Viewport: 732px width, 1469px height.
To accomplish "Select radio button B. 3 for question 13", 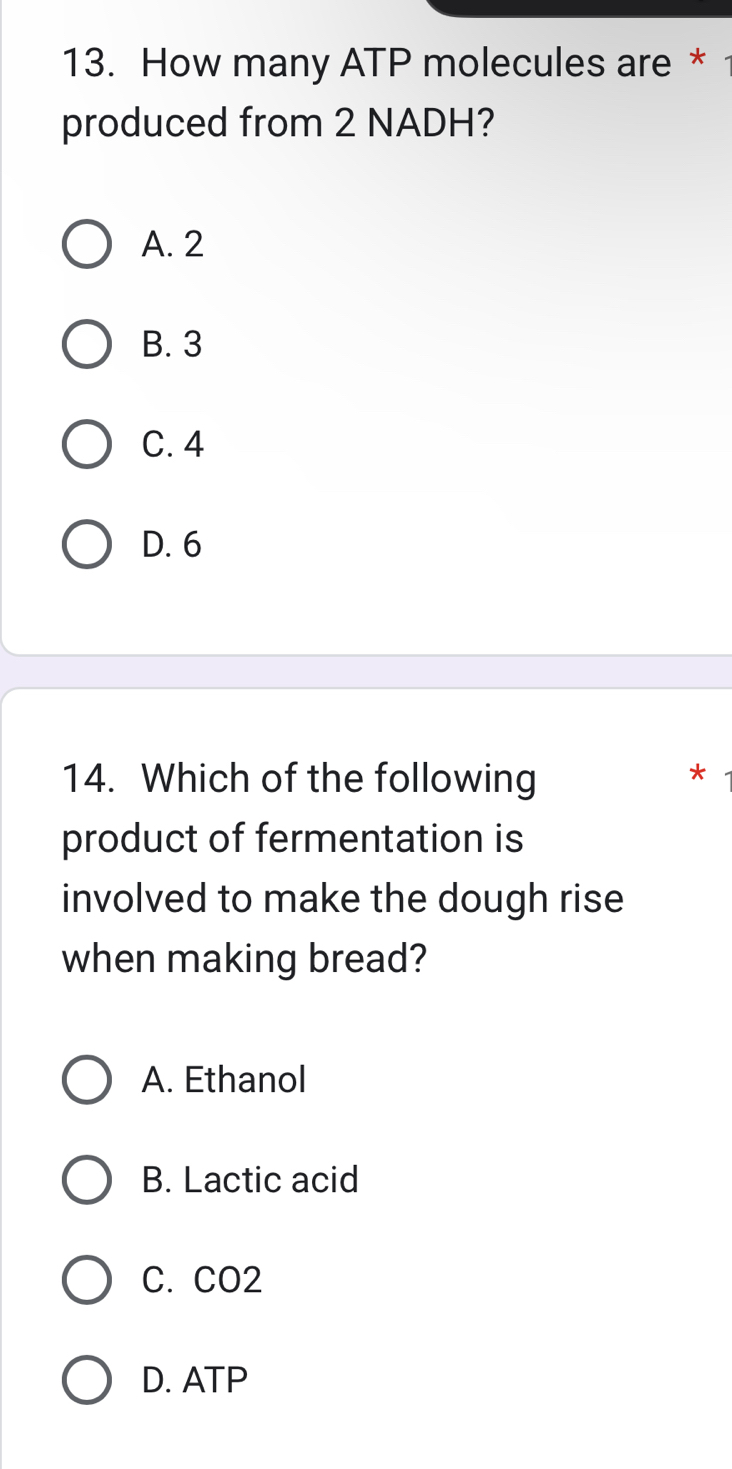I will [x=86, y=344].
